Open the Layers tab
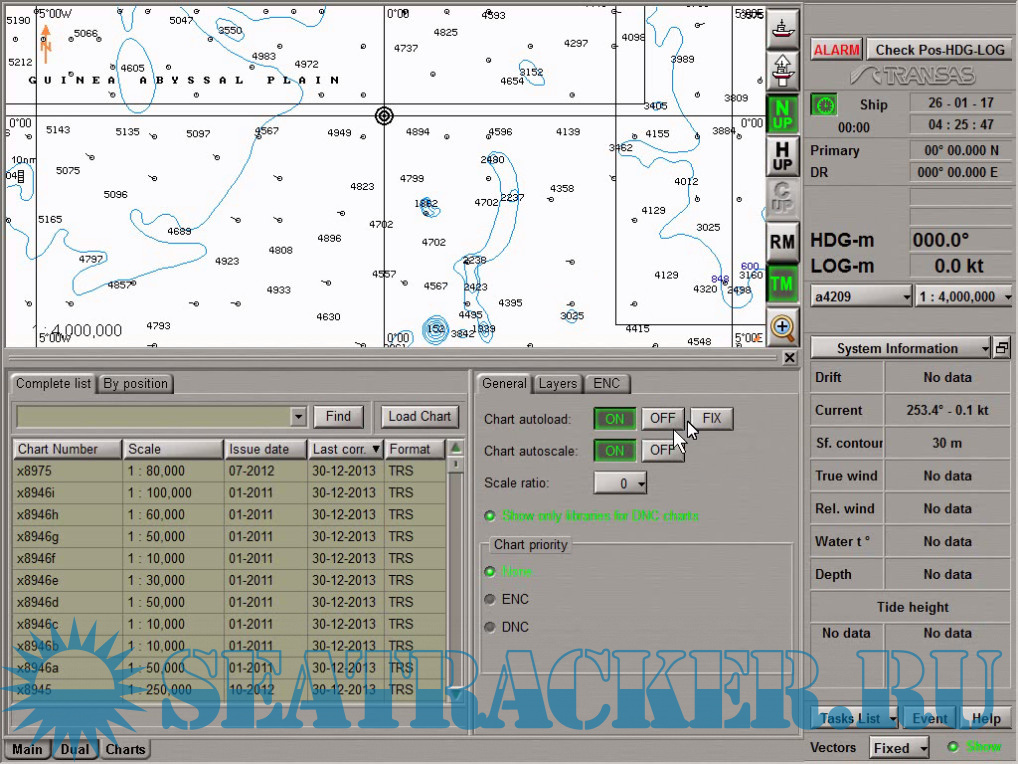This screenshot has height=764, width=1018. pyautogui.click(x=557, y=383)
